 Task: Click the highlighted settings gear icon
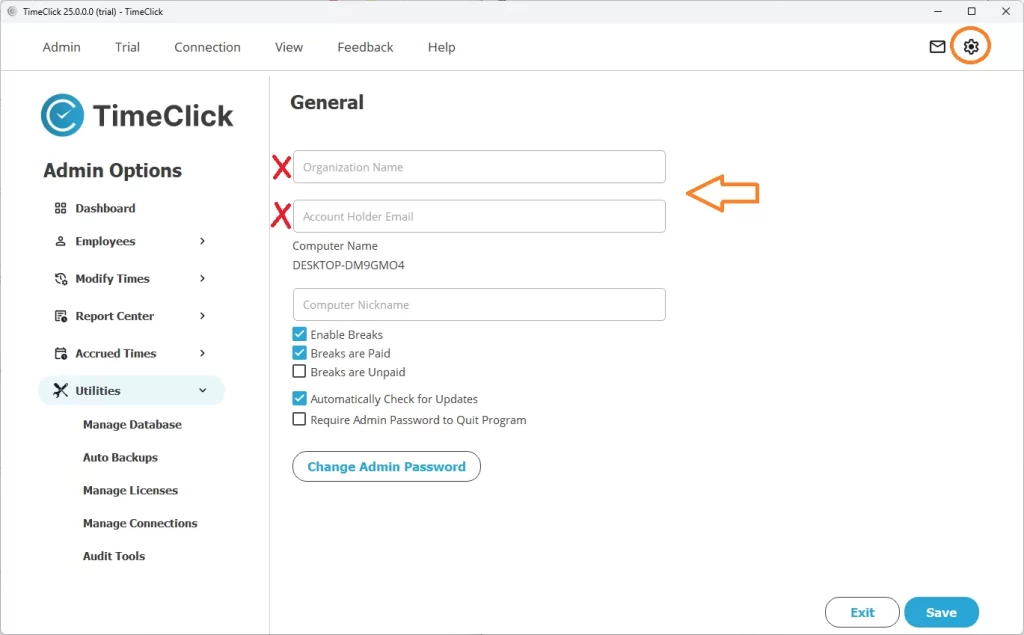[970, 46]
